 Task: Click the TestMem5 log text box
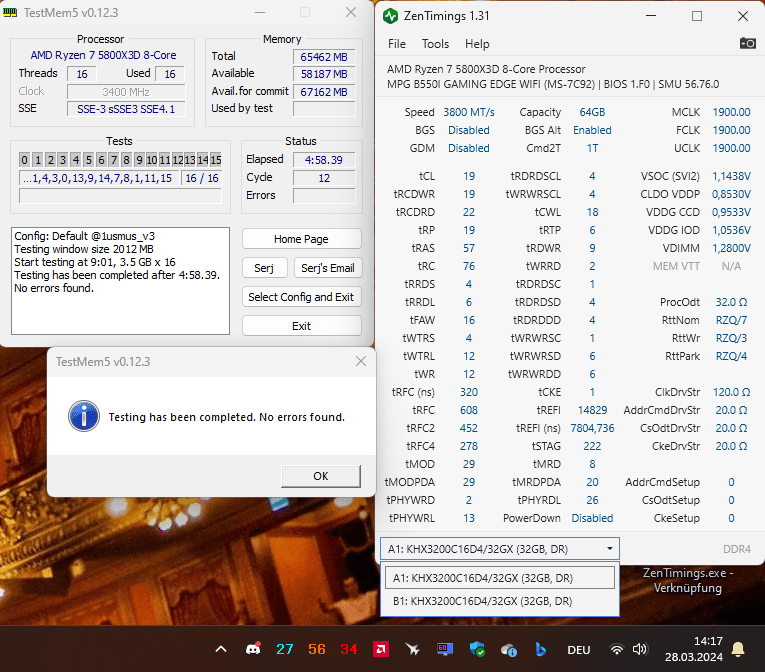(x=121, y=281)
